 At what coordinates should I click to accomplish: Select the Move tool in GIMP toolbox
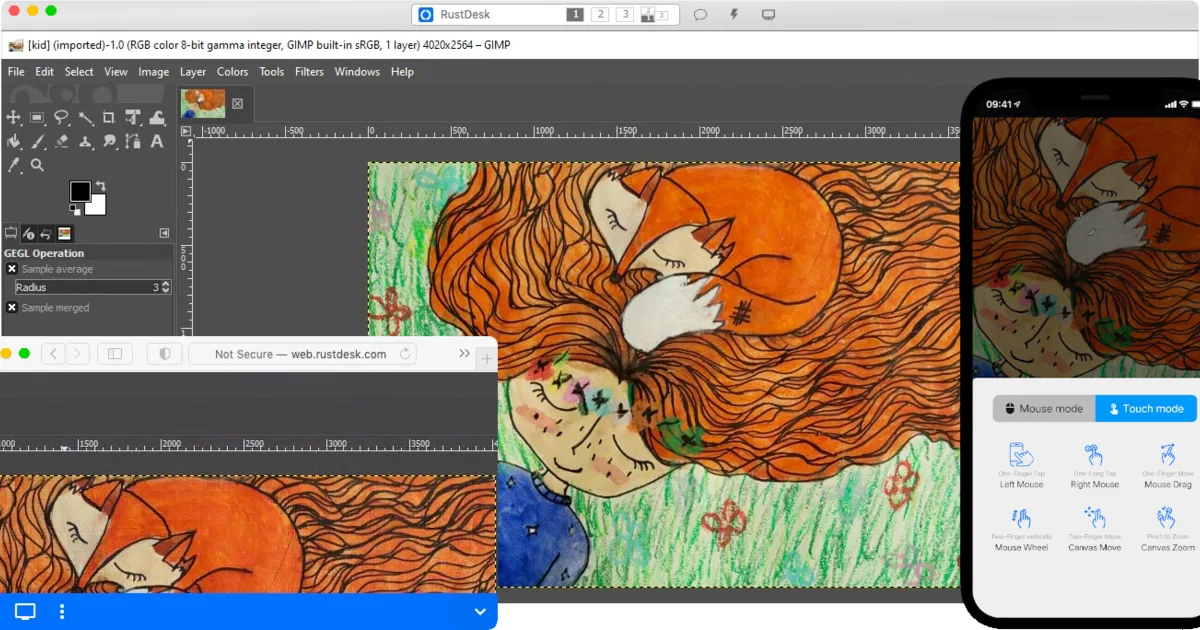coord(14,118)
